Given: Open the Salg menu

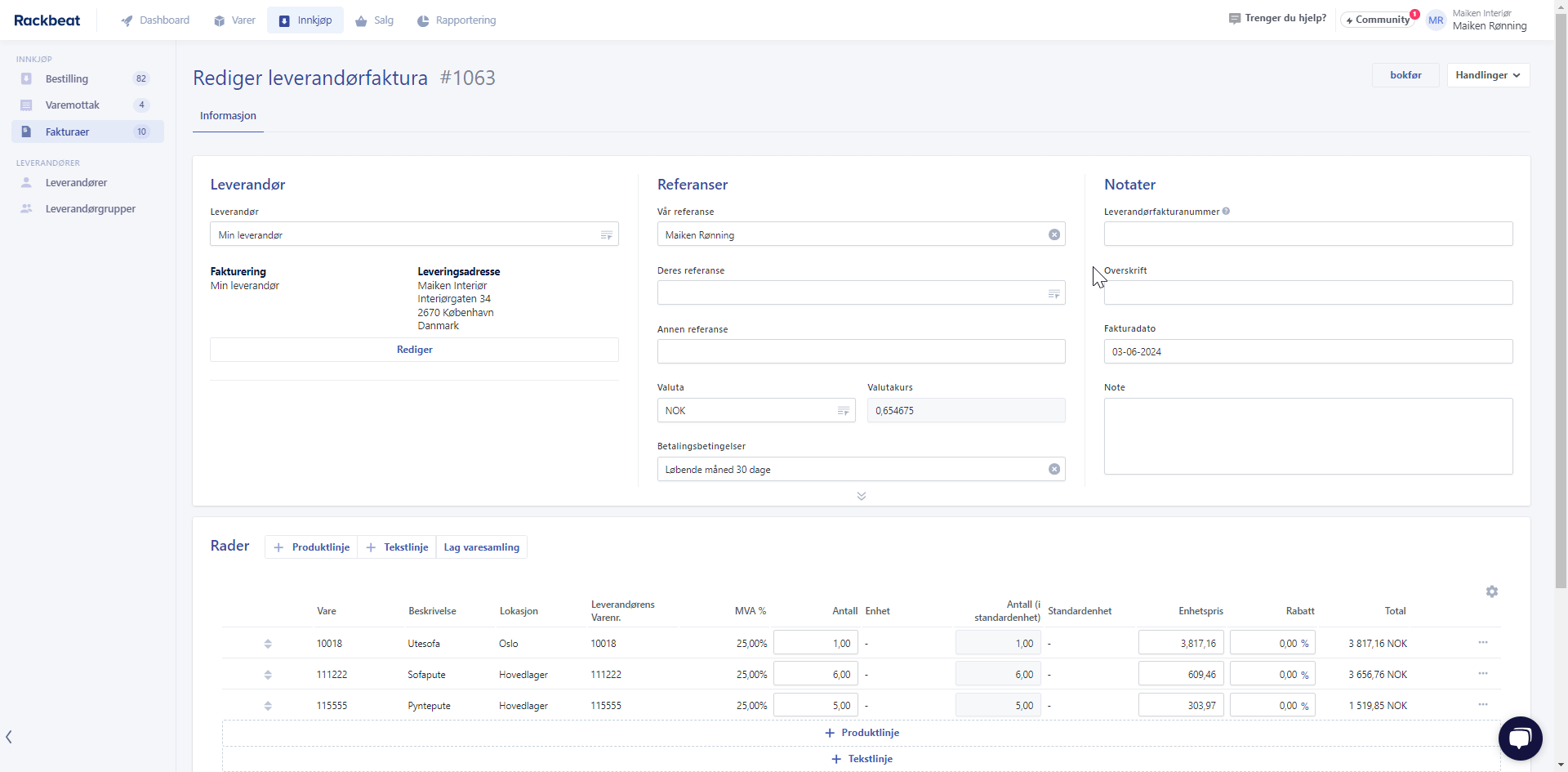Looking at the screenshot, I should coord(374,20).
